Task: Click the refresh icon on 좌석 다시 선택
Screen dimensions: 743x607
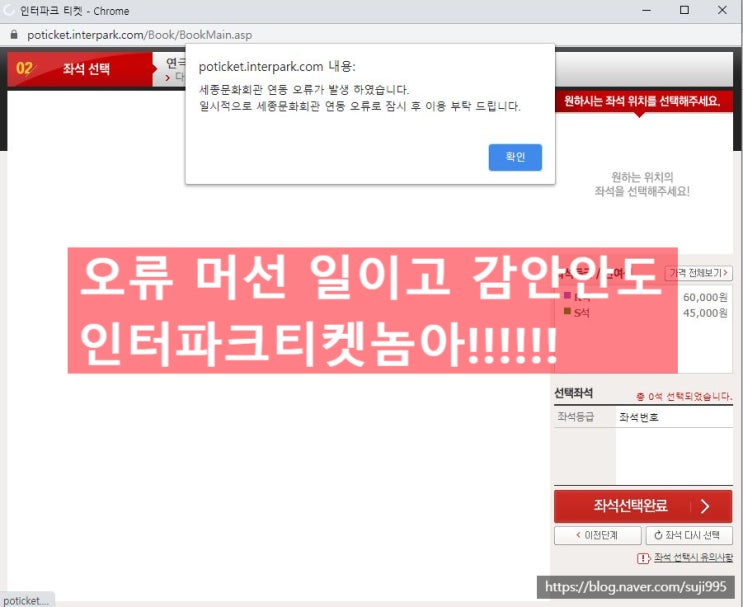Action: (658, 535)
